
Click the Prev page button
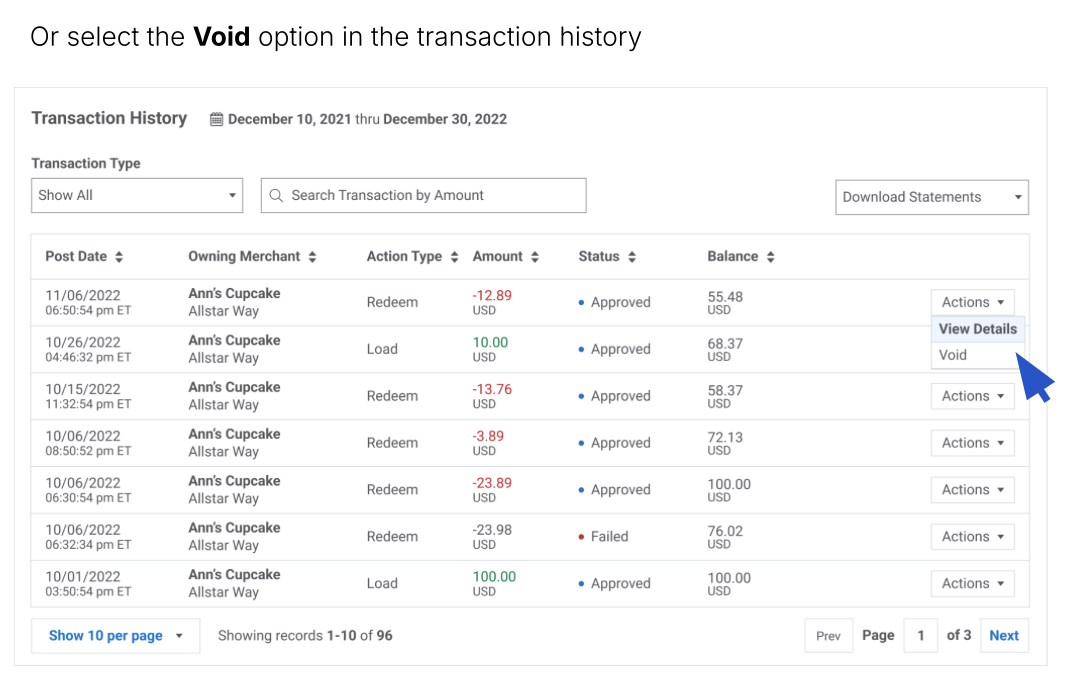tap(828, 636)
